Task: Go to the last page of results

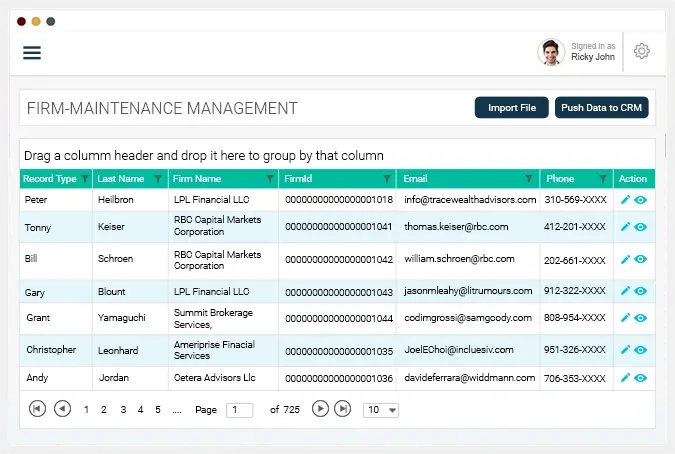Action: [x=343, y=409]
